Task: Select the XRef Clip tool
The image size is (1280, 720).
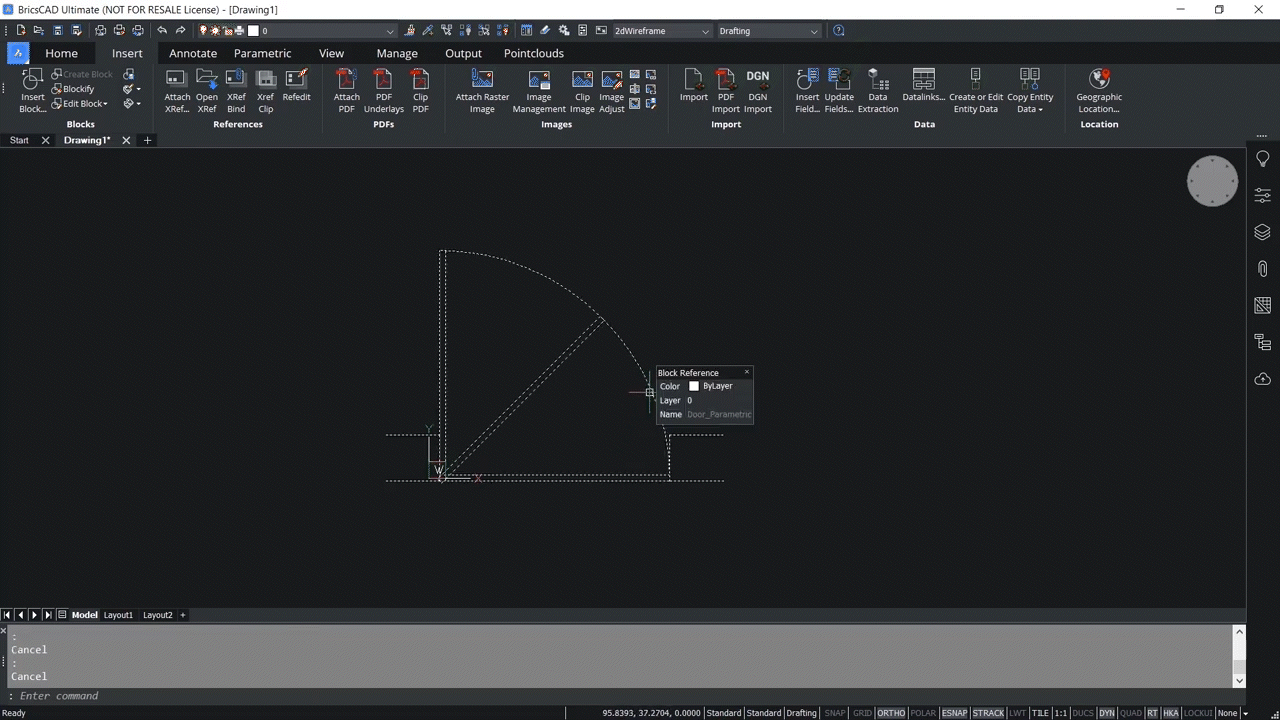Action: pyautogui.click(x=265, y=91)
